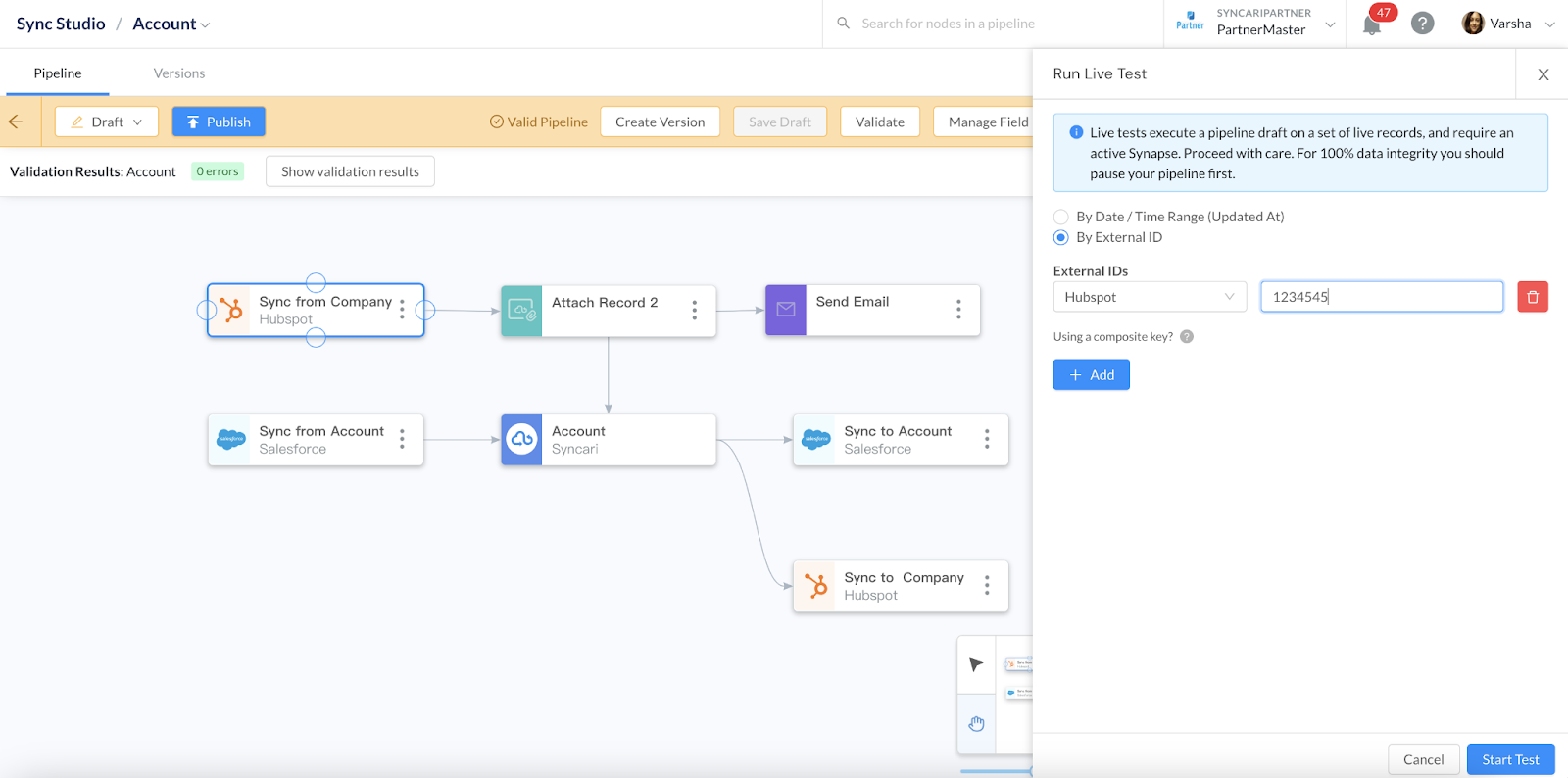Open the kebab menu on Send Email node

(x=958, y=311)
